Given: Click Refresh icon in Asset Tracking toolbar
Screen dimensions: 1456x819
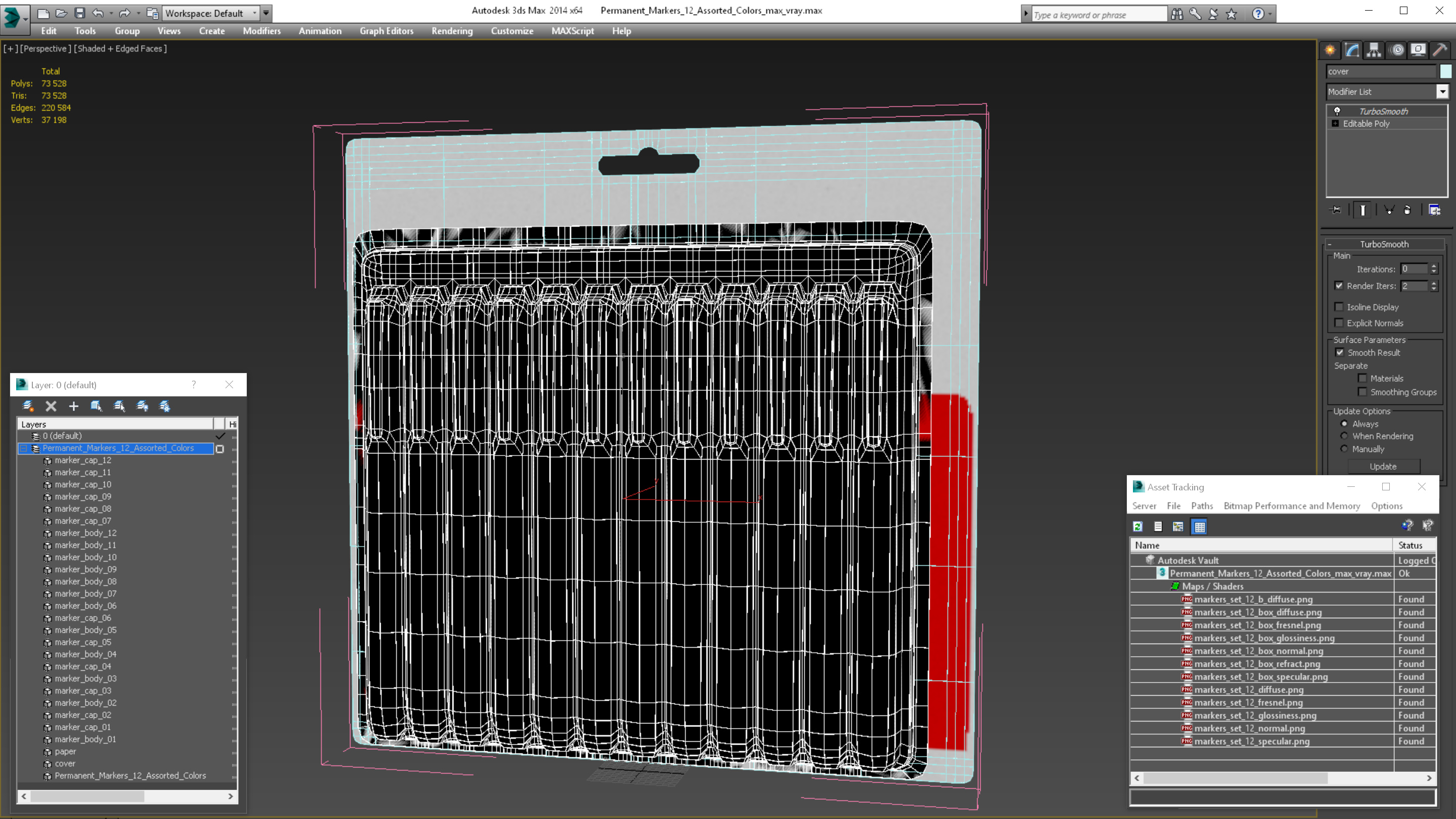Looking at the screenshot, I should point(1138,526).
